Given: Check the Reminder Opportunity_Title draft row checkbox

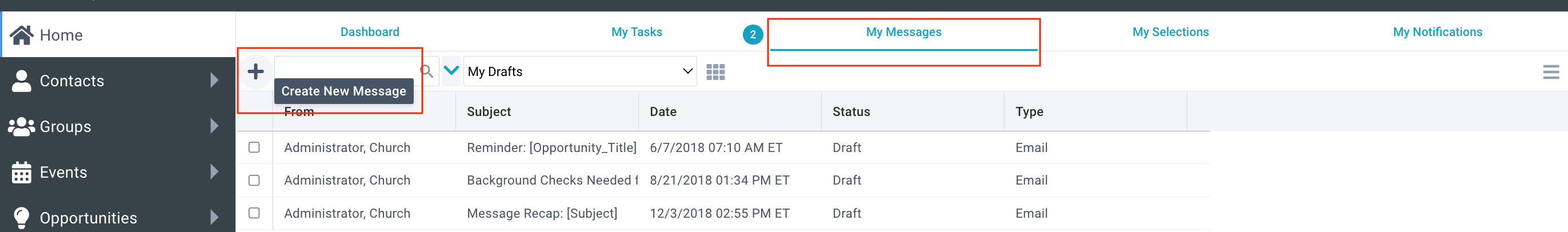Looking at the screenshot, I should [254, 147].
